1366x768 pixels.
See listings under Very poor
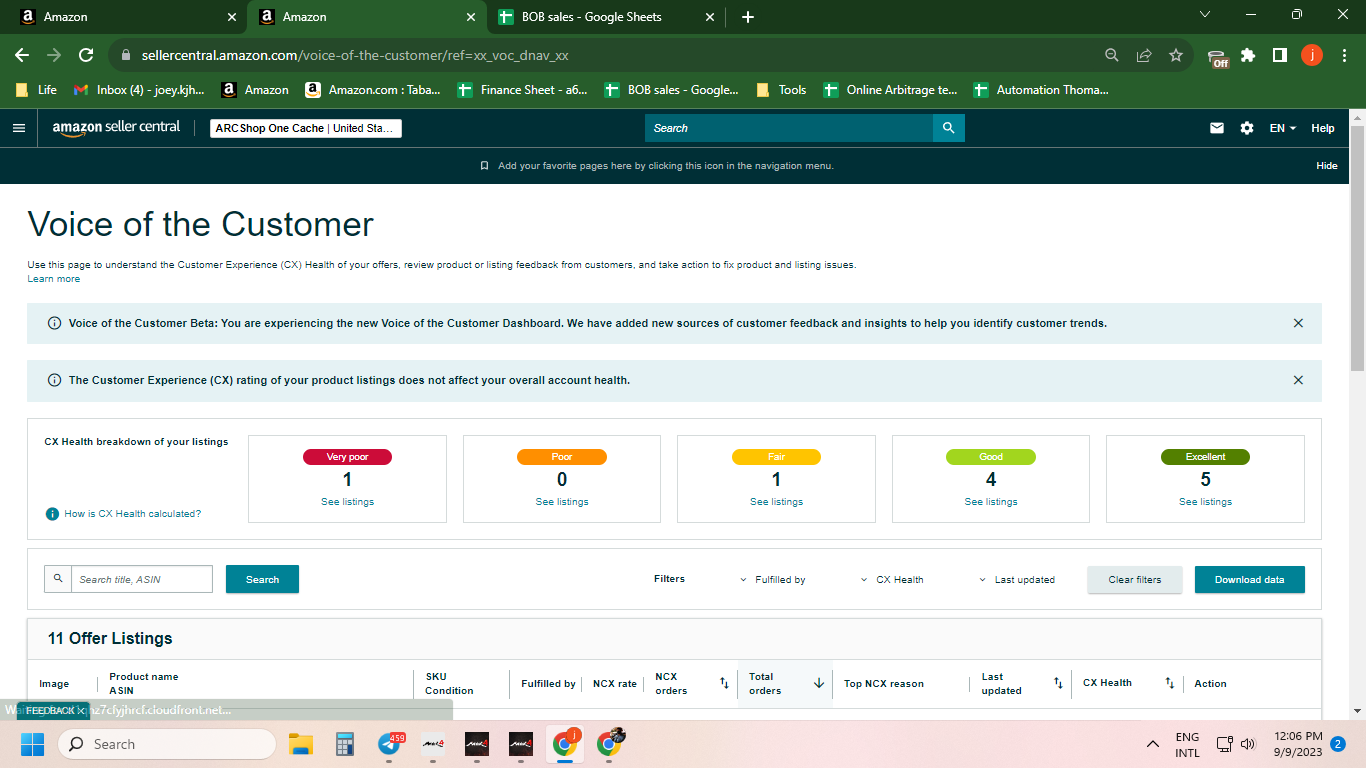347,502
